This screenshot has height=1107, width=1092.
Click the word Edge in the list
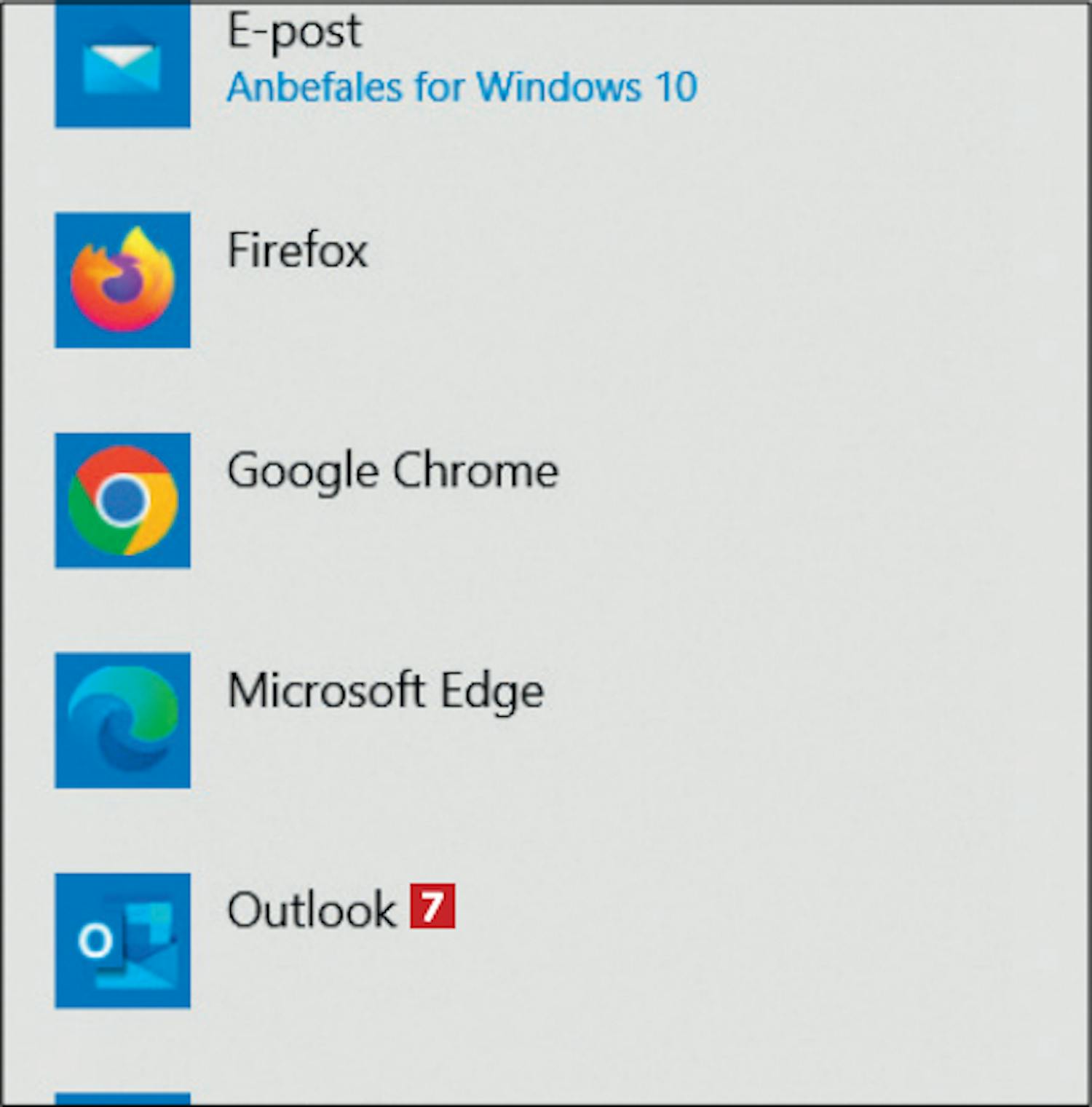coord(493,691)
